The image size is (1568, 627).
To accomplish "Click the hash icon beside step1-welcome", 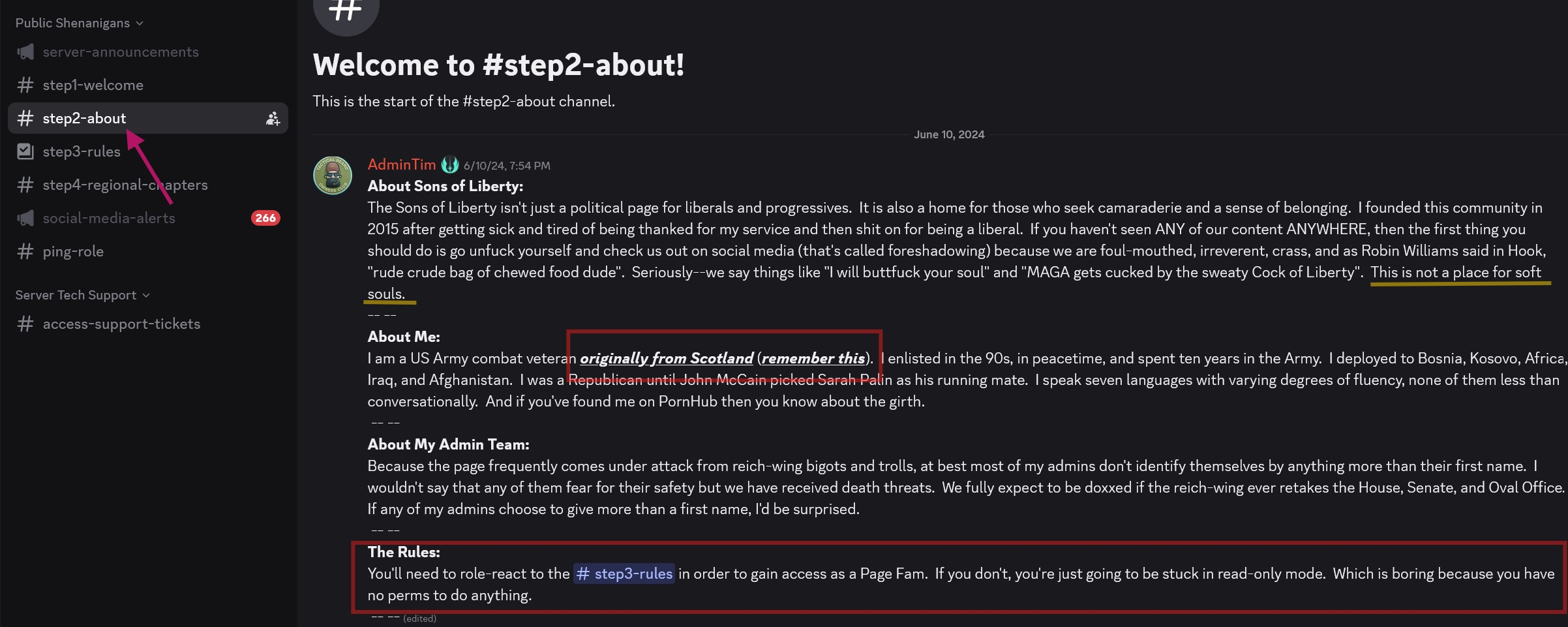I will [x=25, y=85].
